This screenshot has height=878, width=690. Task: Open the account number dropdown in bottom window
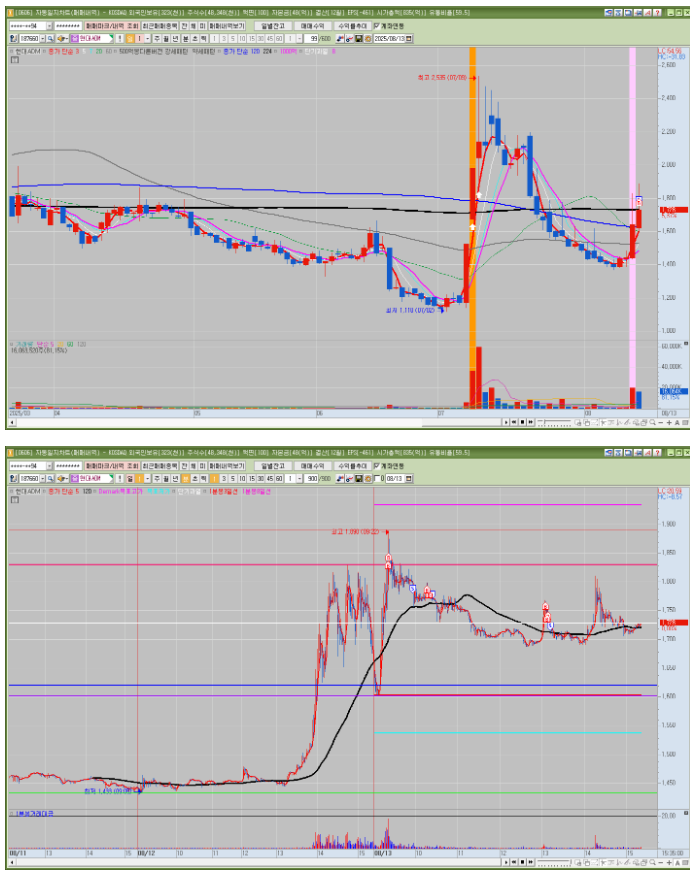coord(49,466)
